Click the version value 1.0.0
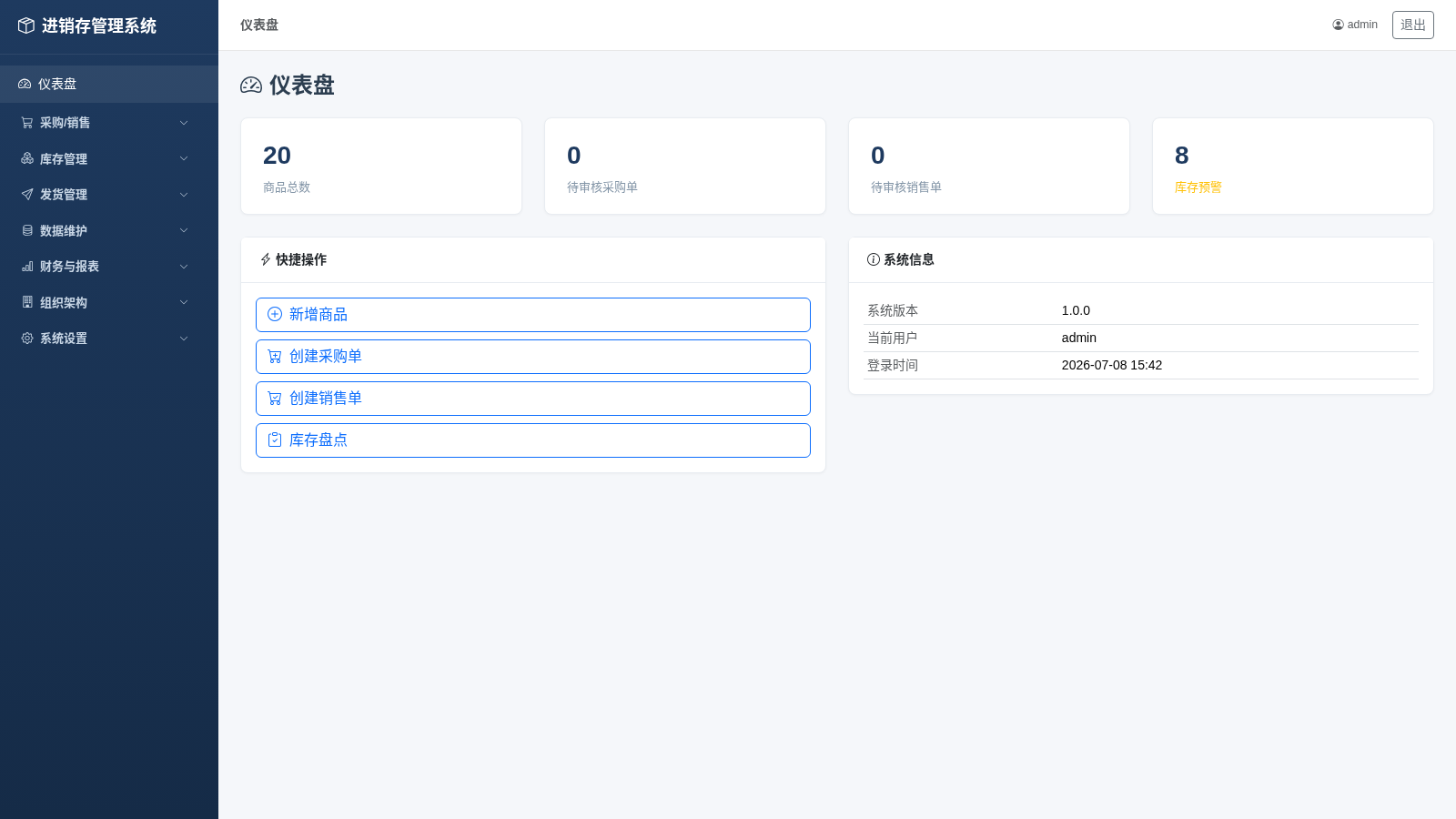Viewport: 1456px width, 819px height. pyautogui.click(x=1076, y=310)
